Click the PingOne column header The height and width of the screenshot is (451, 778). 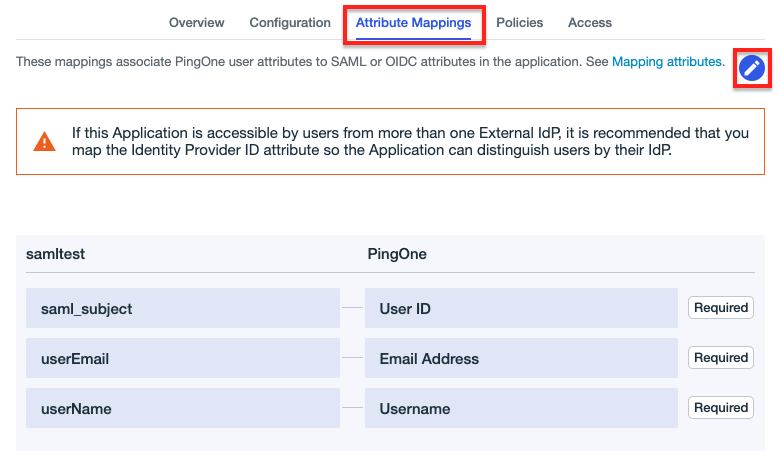coord(397,254)
